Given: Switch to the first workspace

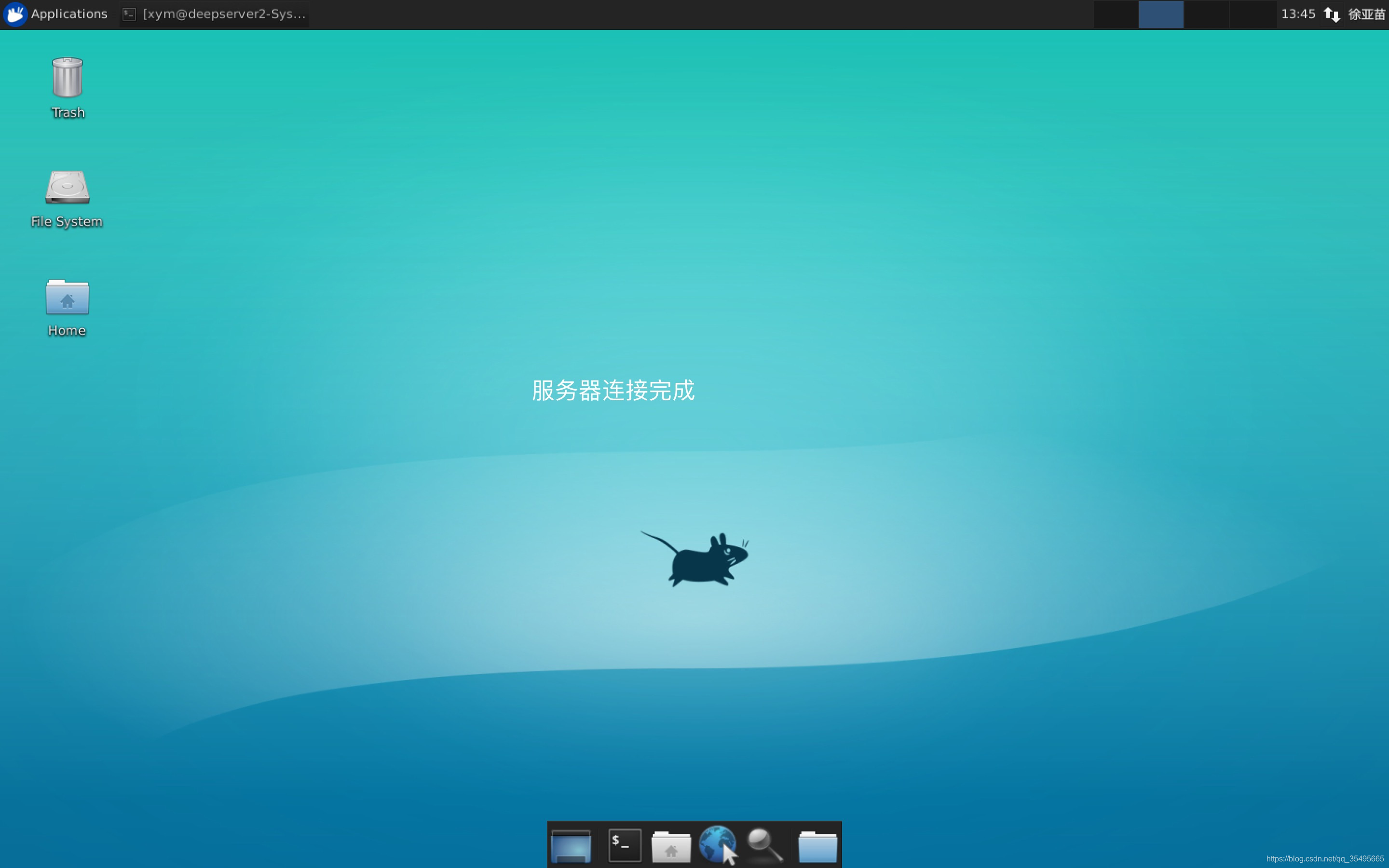Looking at the screenshot, I should [1115, 14].
